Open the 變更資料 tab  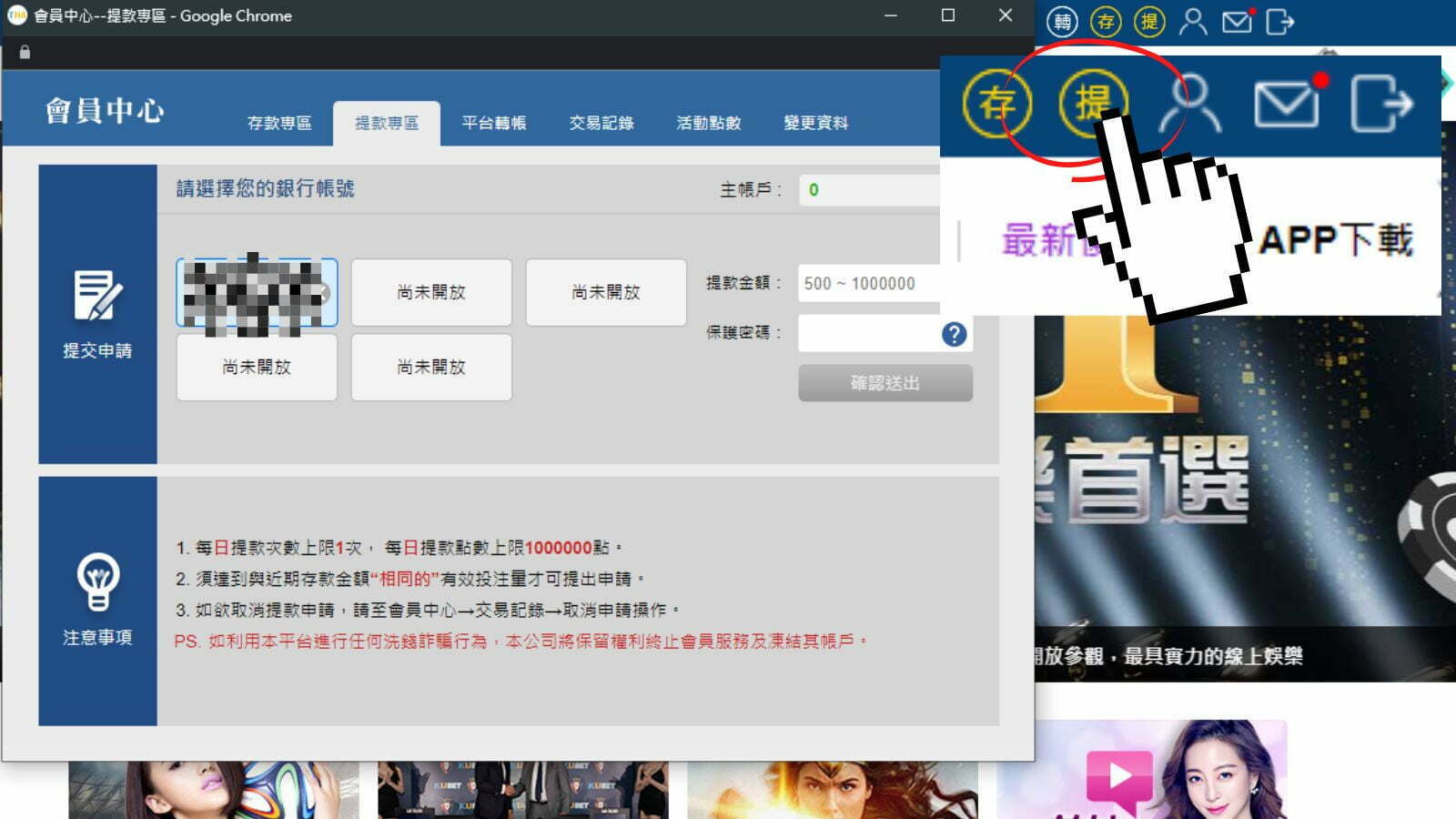point(816,123)
